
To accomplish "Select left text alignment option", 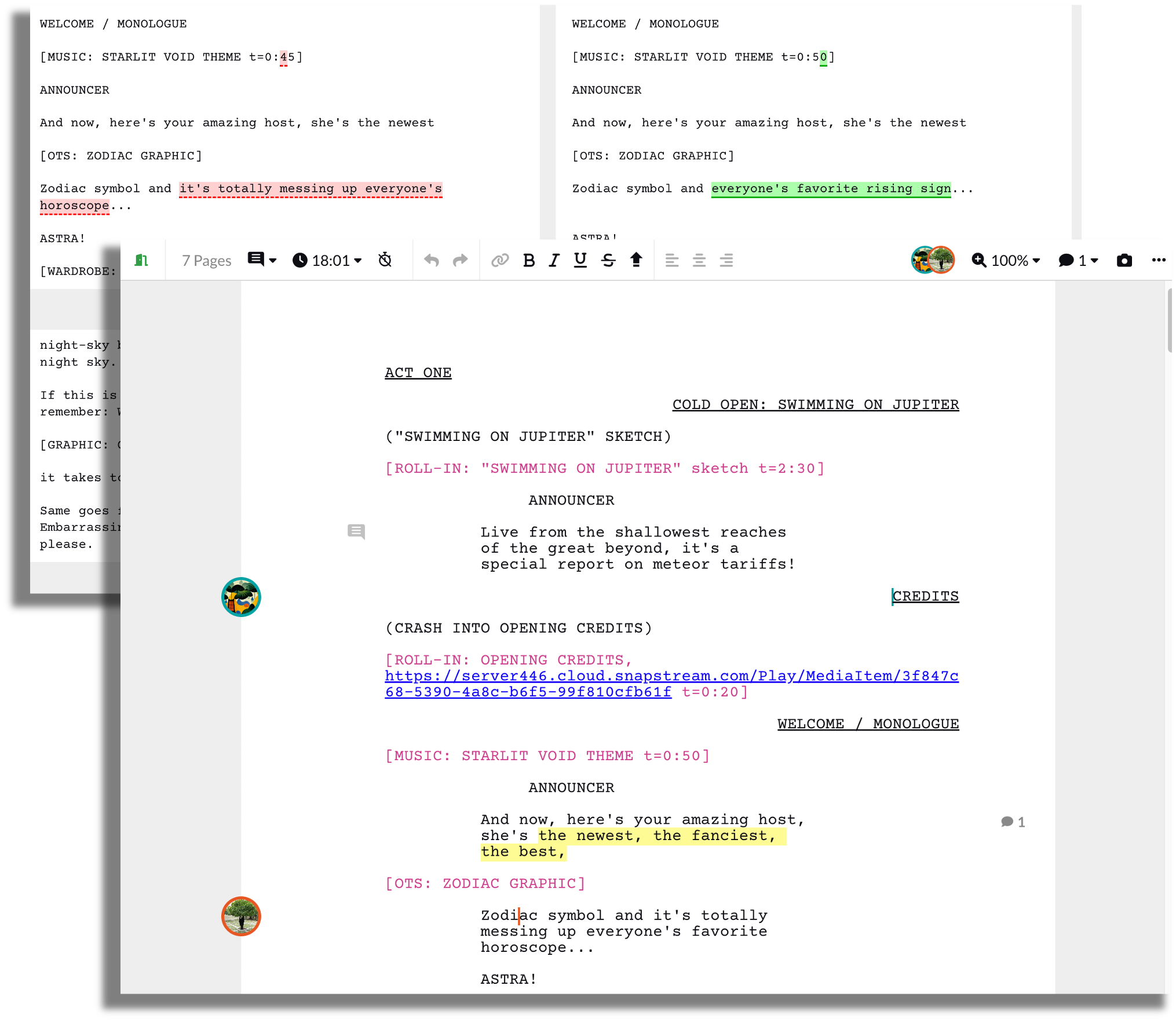I will coord(671,261).
